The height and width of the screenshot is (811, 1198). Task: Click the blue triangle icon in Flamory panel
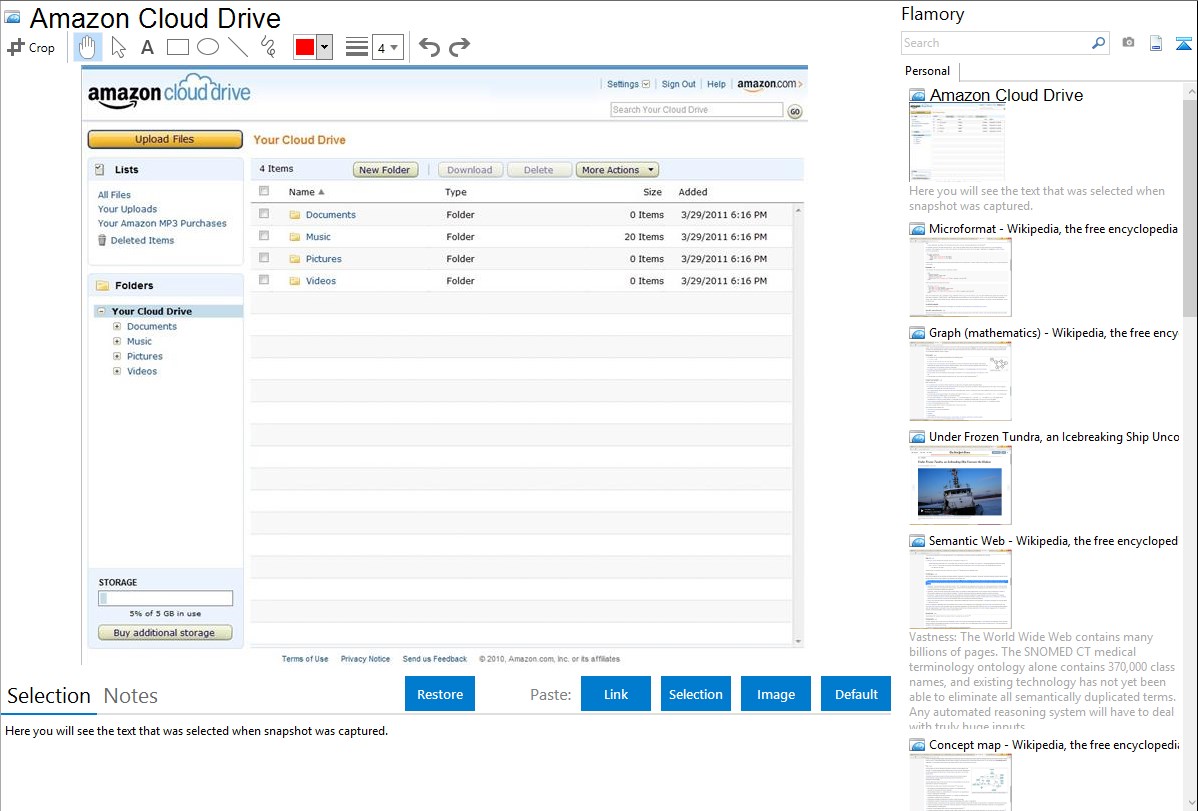(1183, 43)
